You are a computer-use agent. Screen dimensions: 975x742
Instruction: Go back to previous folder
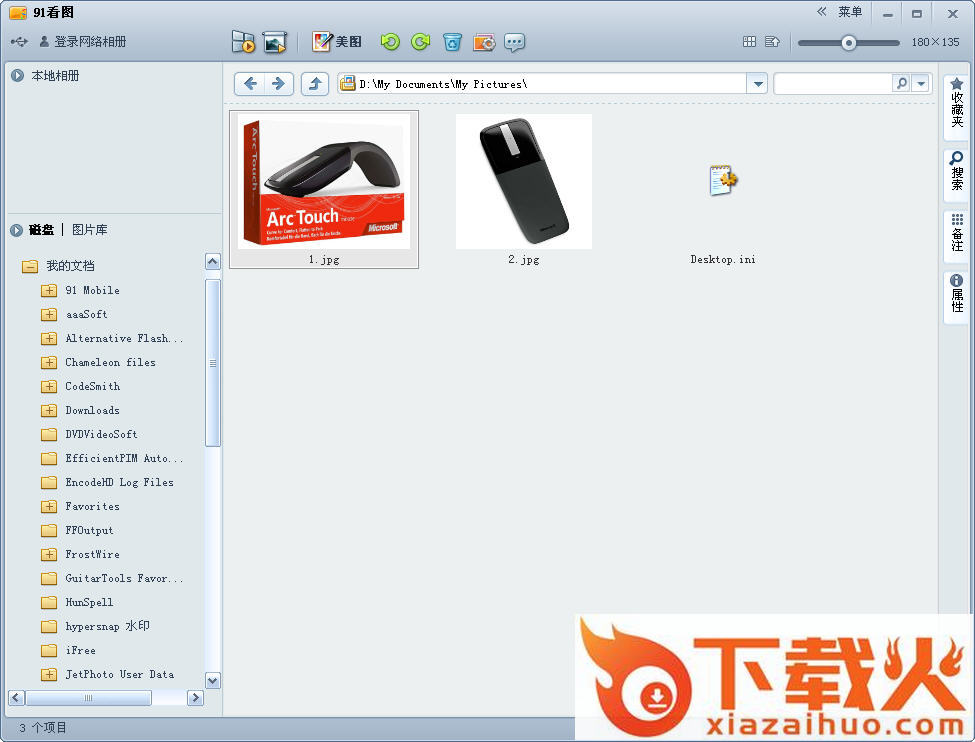250,83
